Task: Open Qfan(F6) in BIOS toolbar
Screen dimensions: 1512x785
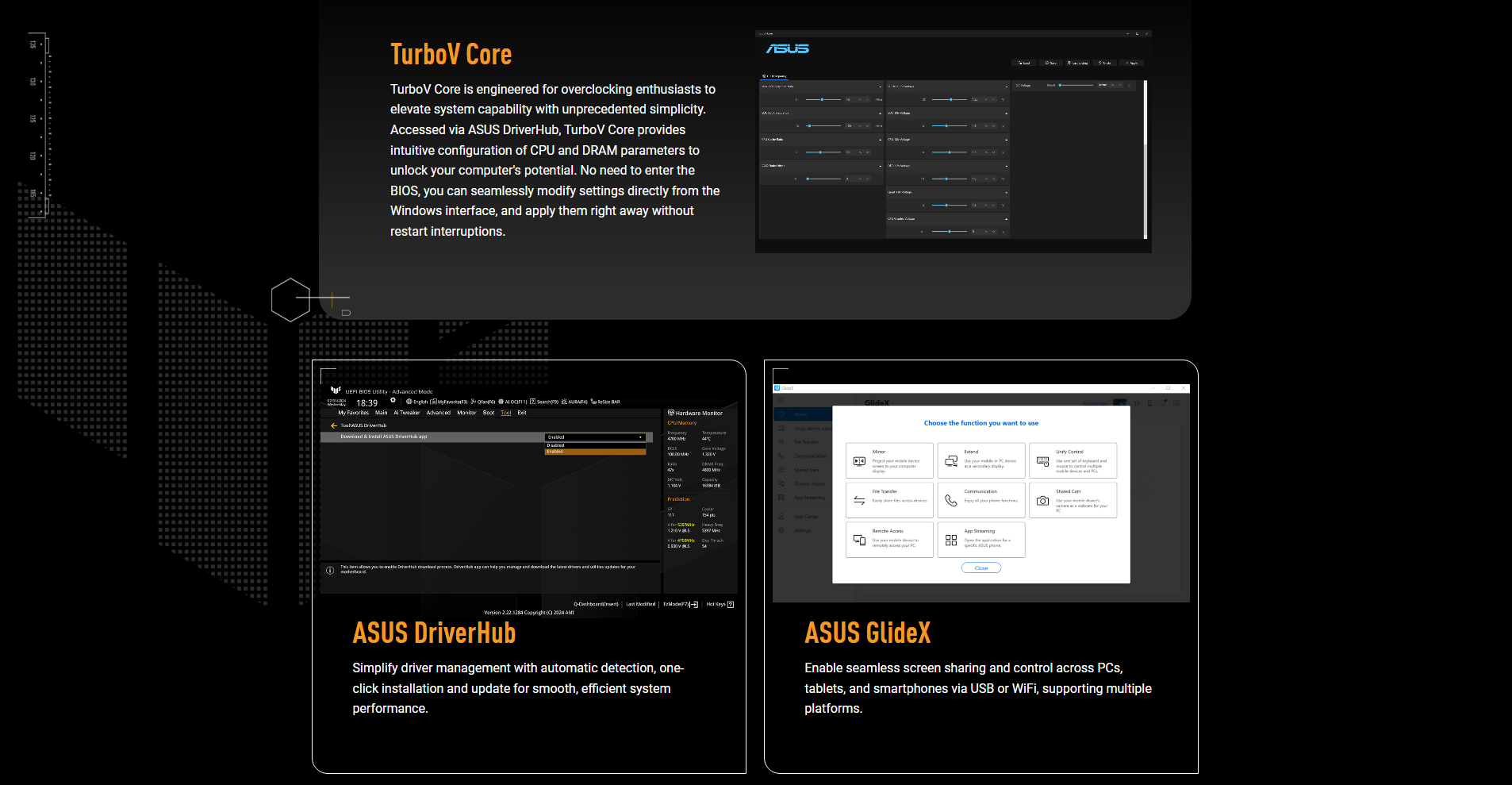Action: pyautogui.click(x=483, y=402)
